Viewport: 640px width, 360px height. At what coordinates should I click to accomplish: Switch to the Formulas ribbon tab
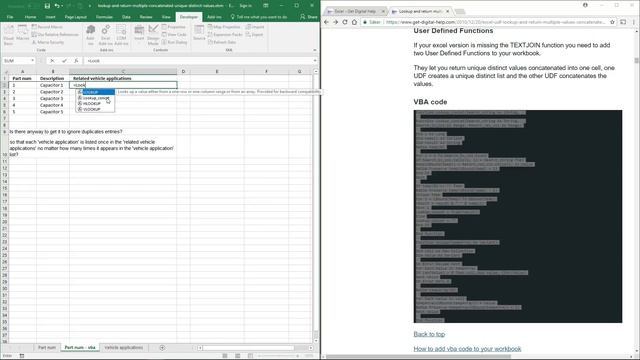click(x=104, y=17)
